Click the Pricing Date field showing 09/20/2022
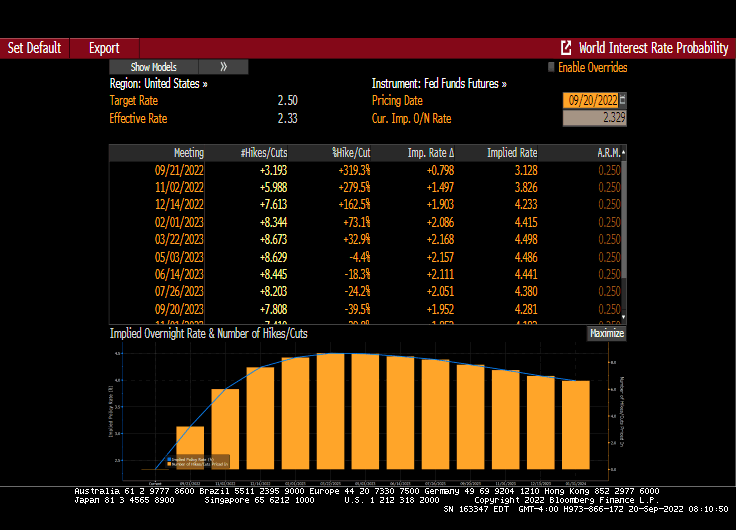 click(x=590, y=100)
